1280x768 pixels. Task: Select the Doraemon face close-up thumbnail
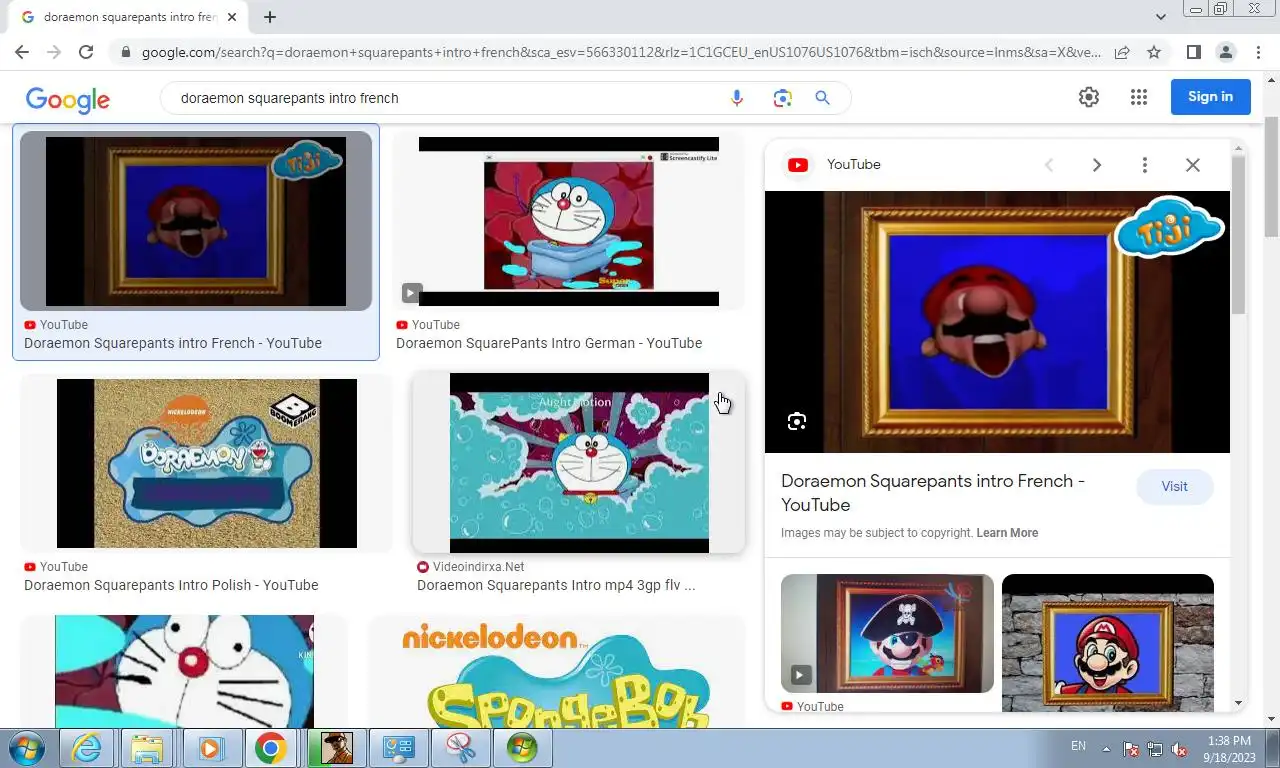184,672
